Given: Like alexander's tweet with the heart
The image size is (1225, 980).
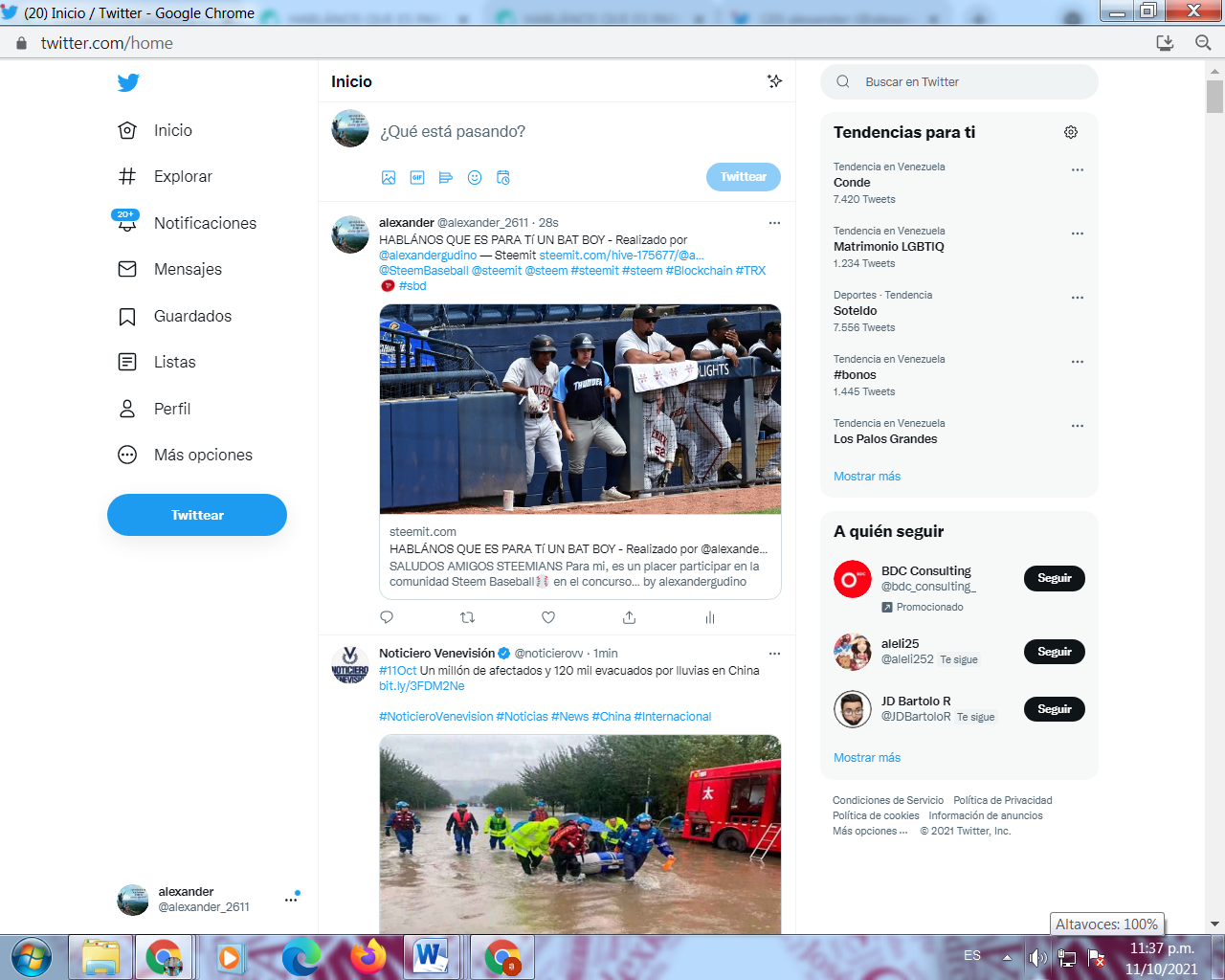Looking at the screenshot, I should pos(548,617).
